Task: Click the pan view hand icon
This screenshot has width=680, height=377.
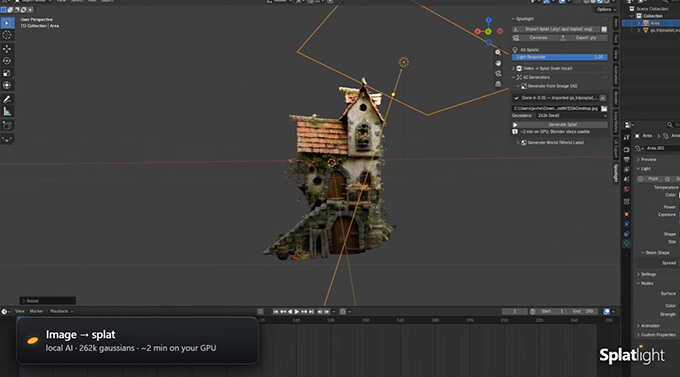Action: 498,63
